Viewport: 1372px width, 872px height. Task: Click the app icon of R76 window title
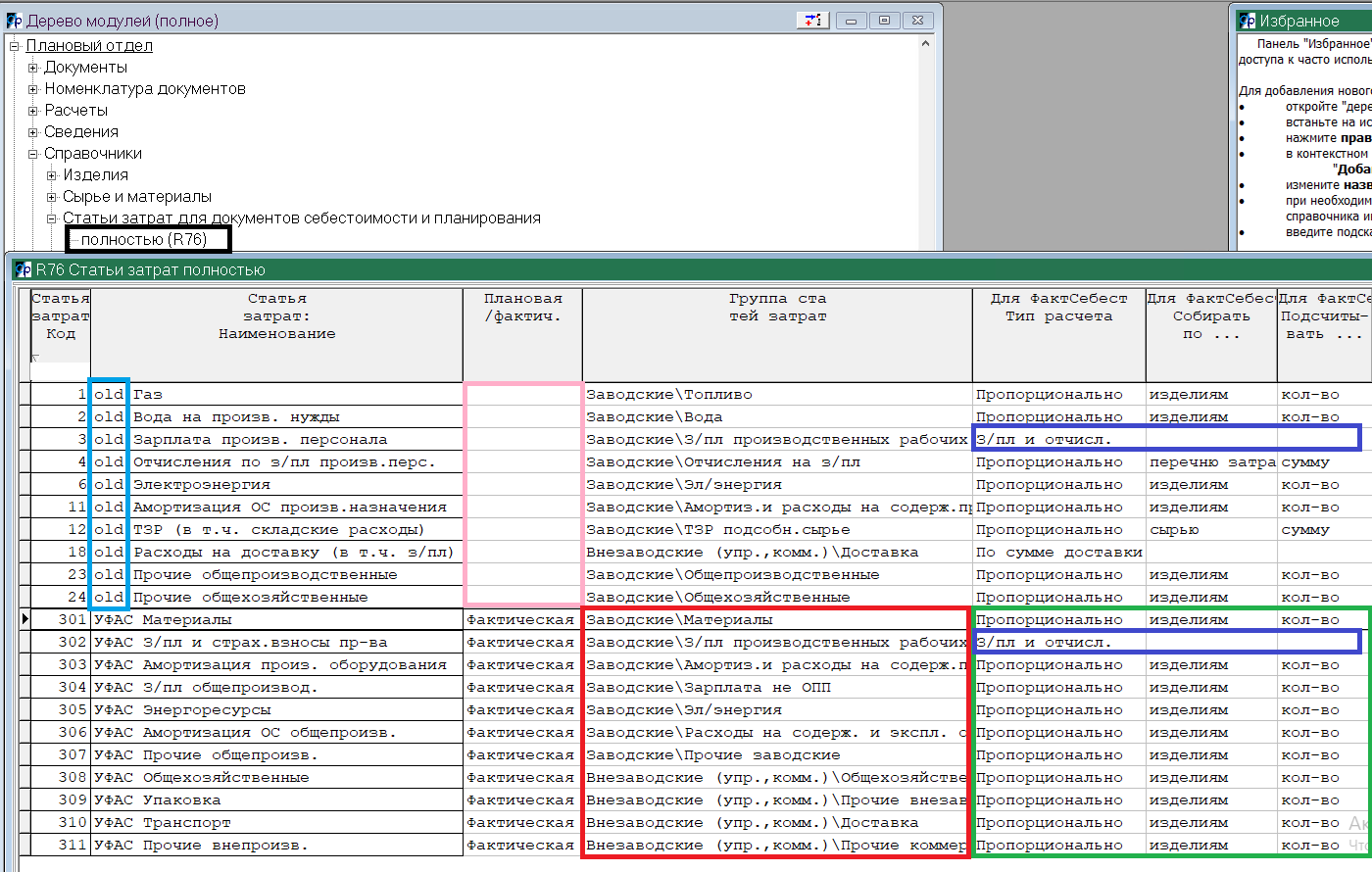24,269
